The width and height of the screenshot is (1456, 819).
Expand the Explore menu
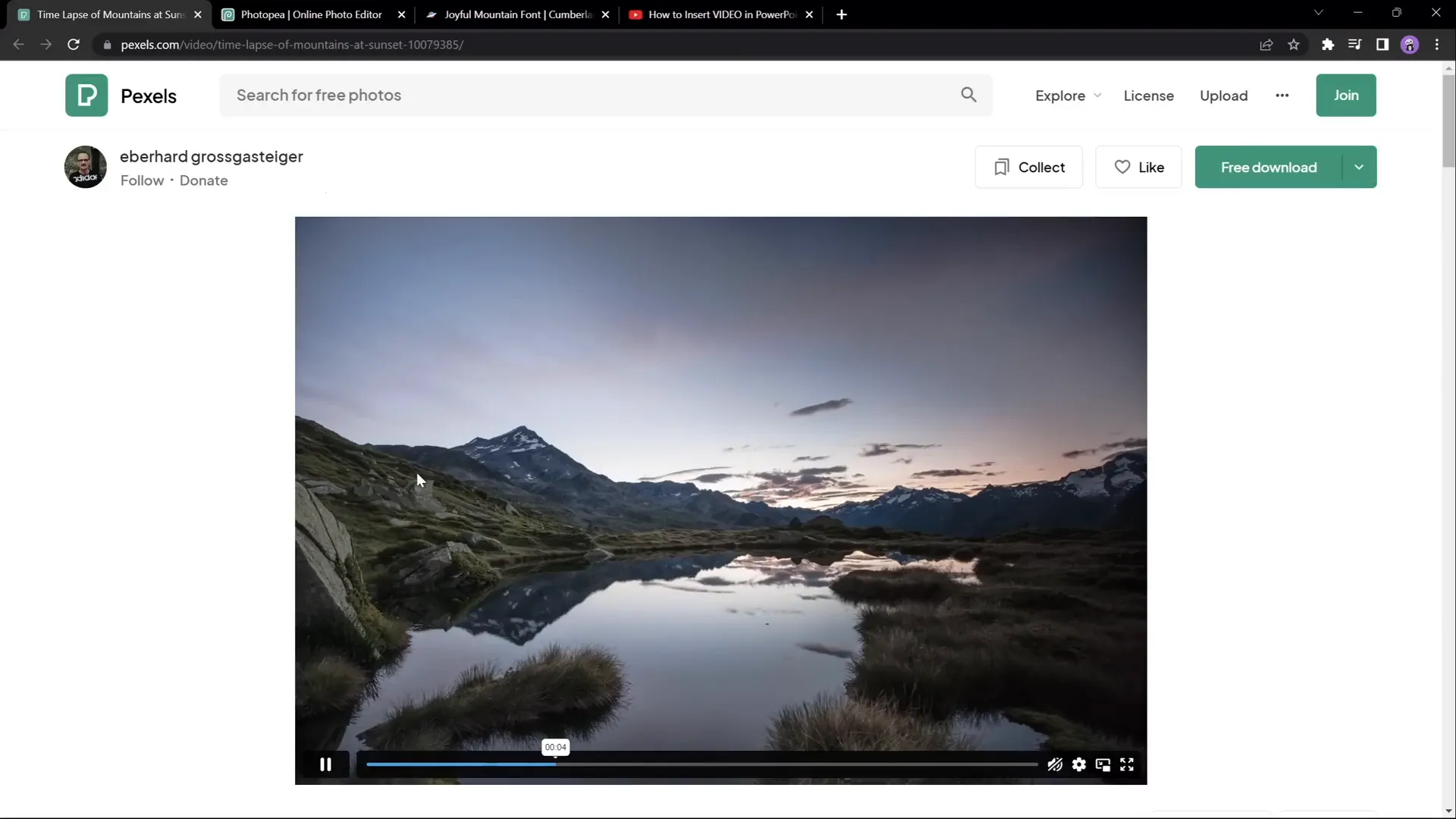(1068, 96)
